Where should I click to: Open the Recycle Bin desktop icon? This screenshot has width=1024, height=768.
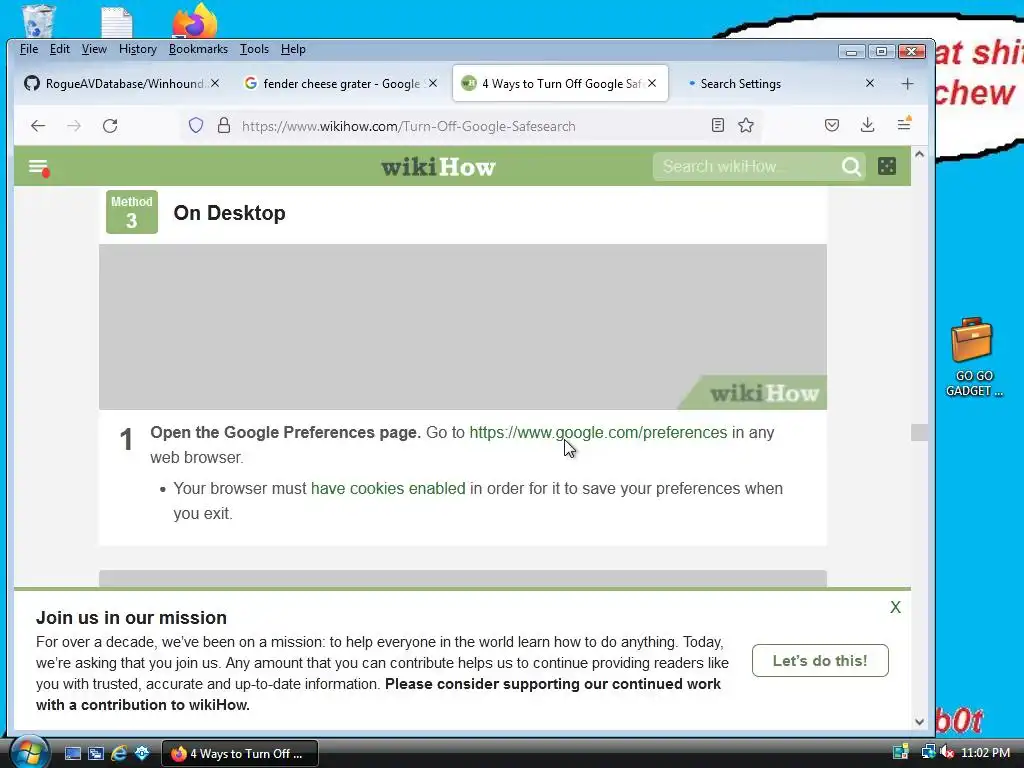point(39,21)
